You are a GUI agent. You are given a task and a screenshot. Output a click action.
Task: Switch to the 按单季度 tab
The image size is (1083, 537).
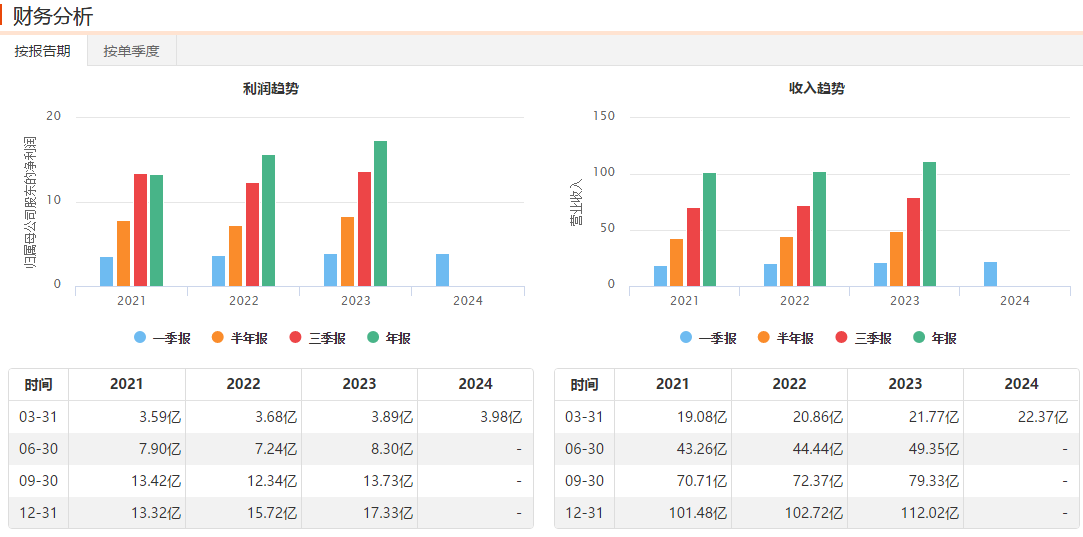click(132, 51)
